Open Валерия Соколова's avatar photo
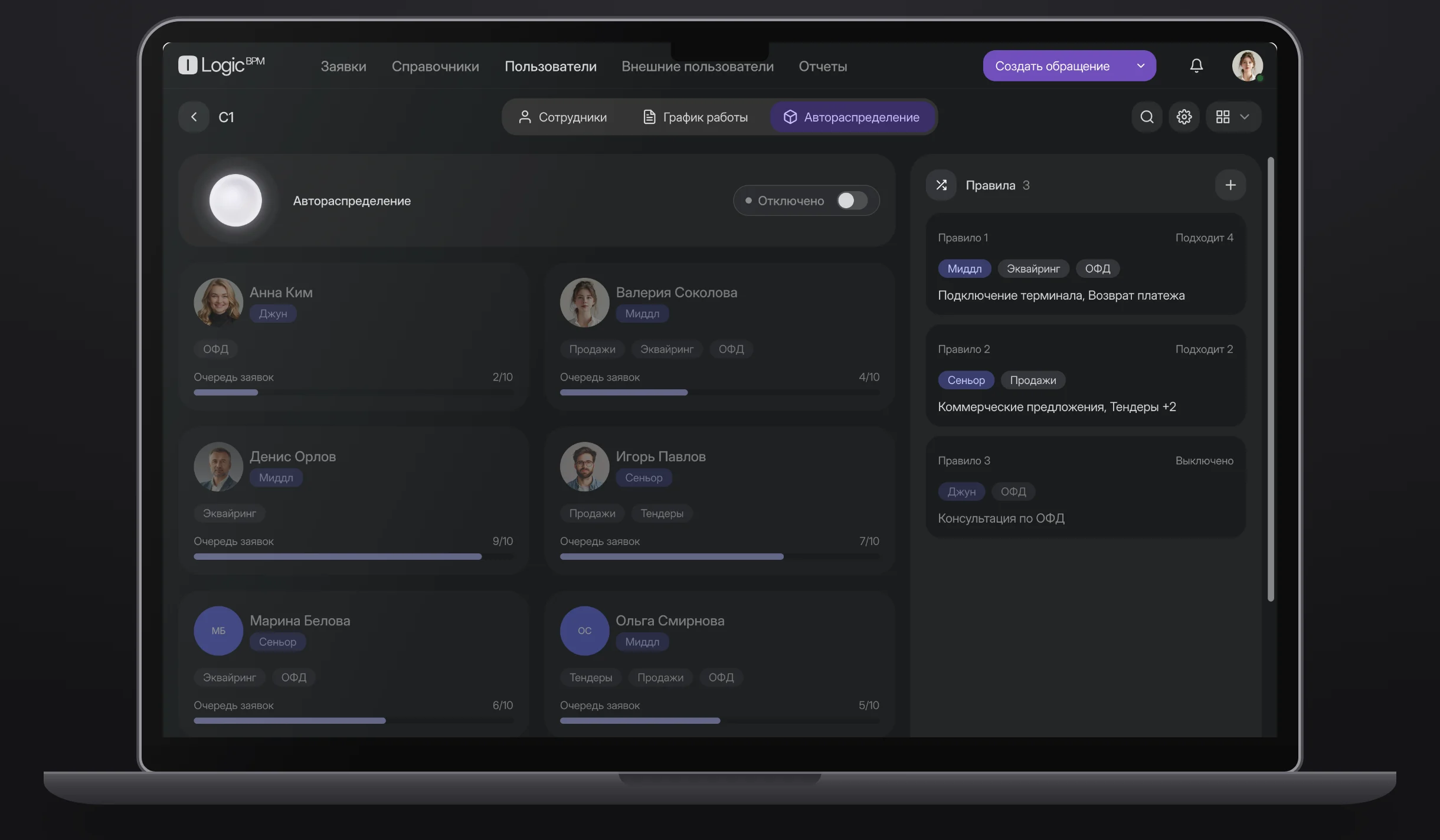 (x=584, y=302)
